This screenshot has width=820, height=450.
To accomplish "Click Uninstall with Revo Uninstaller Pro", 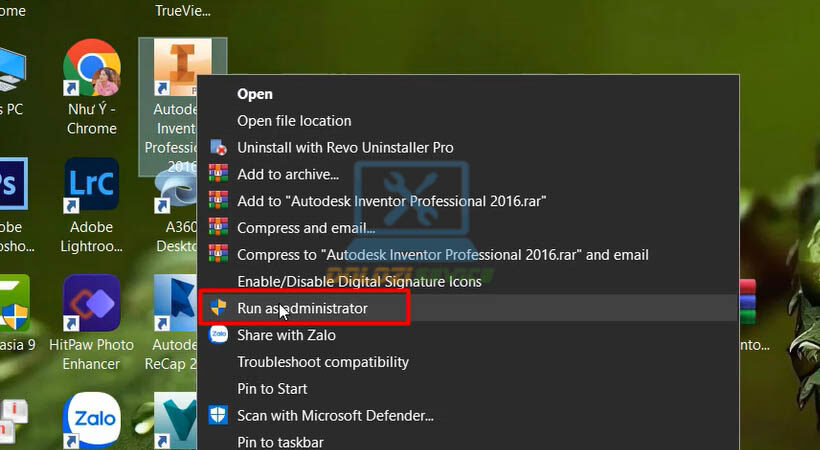I will [345, 147].
